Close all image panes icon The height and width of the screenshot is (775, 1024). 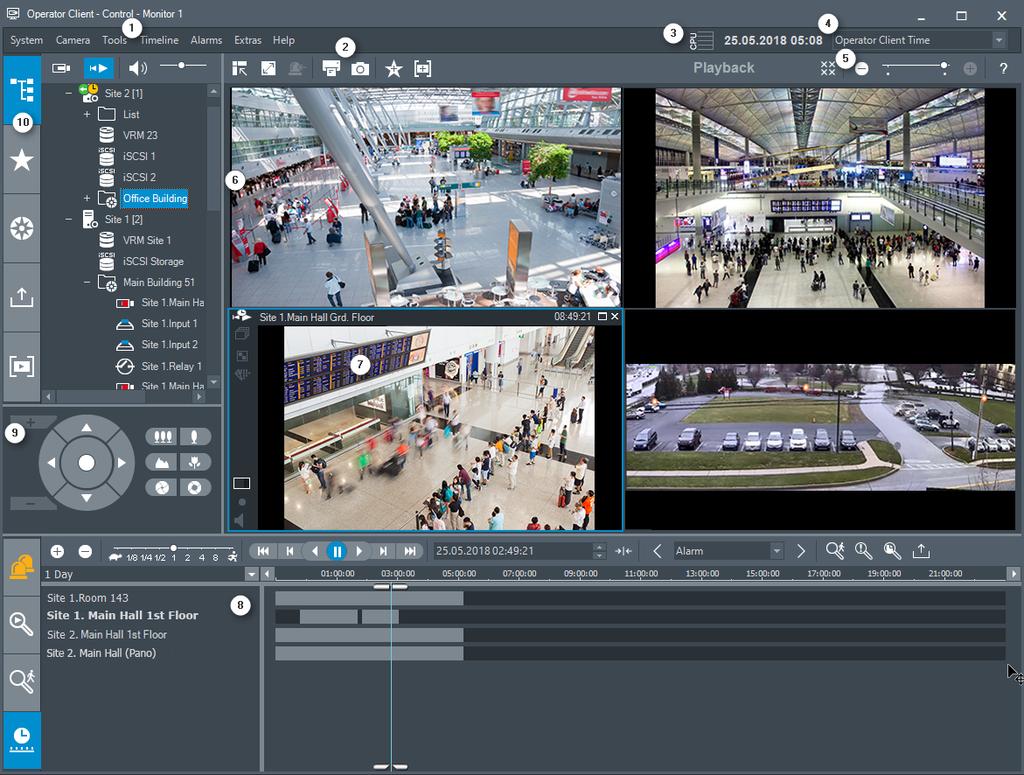(828, 69)
